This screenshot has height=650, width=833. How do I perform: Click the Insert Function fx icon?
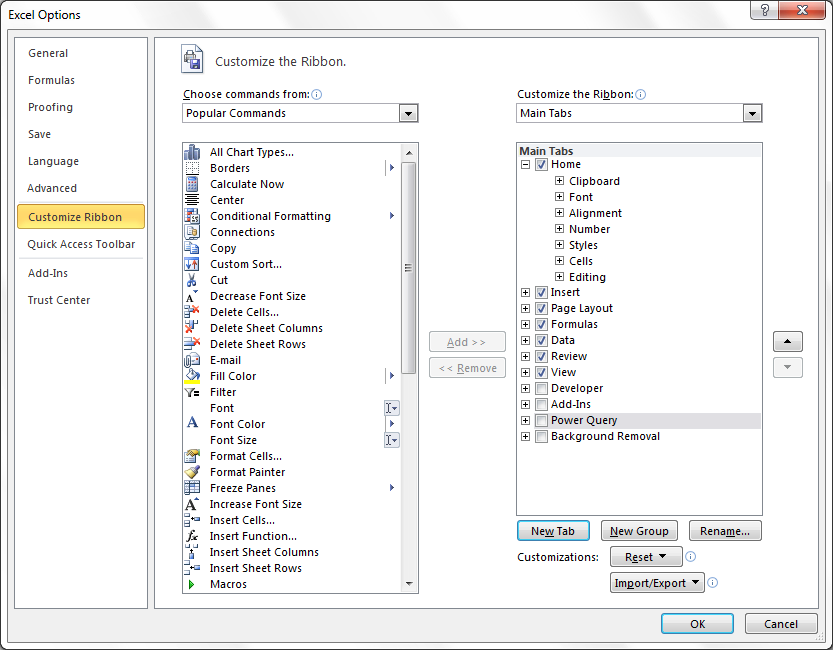192,536
